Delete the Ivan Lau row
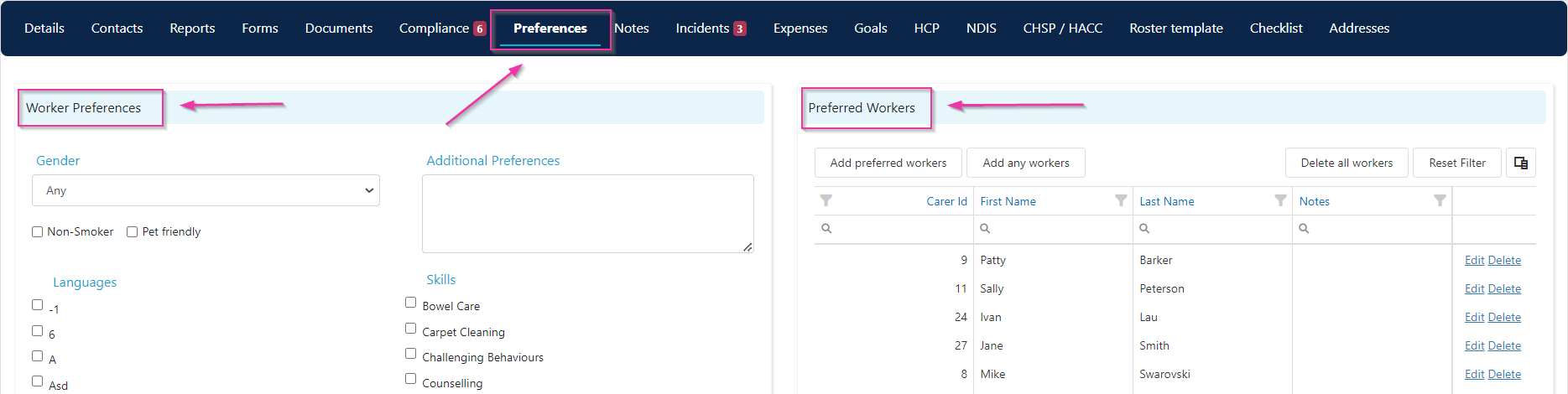This screenshot has width=1568, height=394. click(x=1504, y=318)
